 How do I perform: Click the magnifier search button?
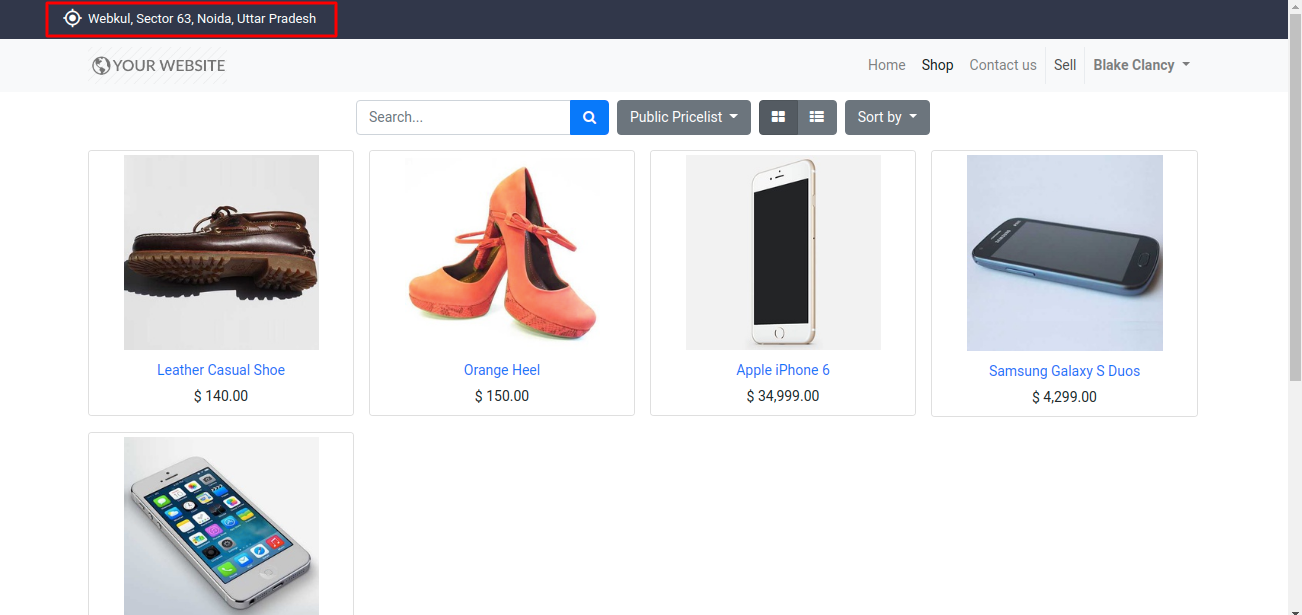590,117
